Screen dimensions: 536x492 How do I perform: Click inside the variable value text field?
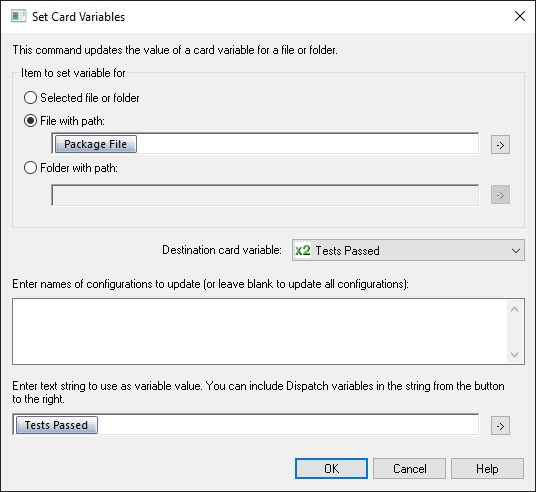(x=245, y=425)
